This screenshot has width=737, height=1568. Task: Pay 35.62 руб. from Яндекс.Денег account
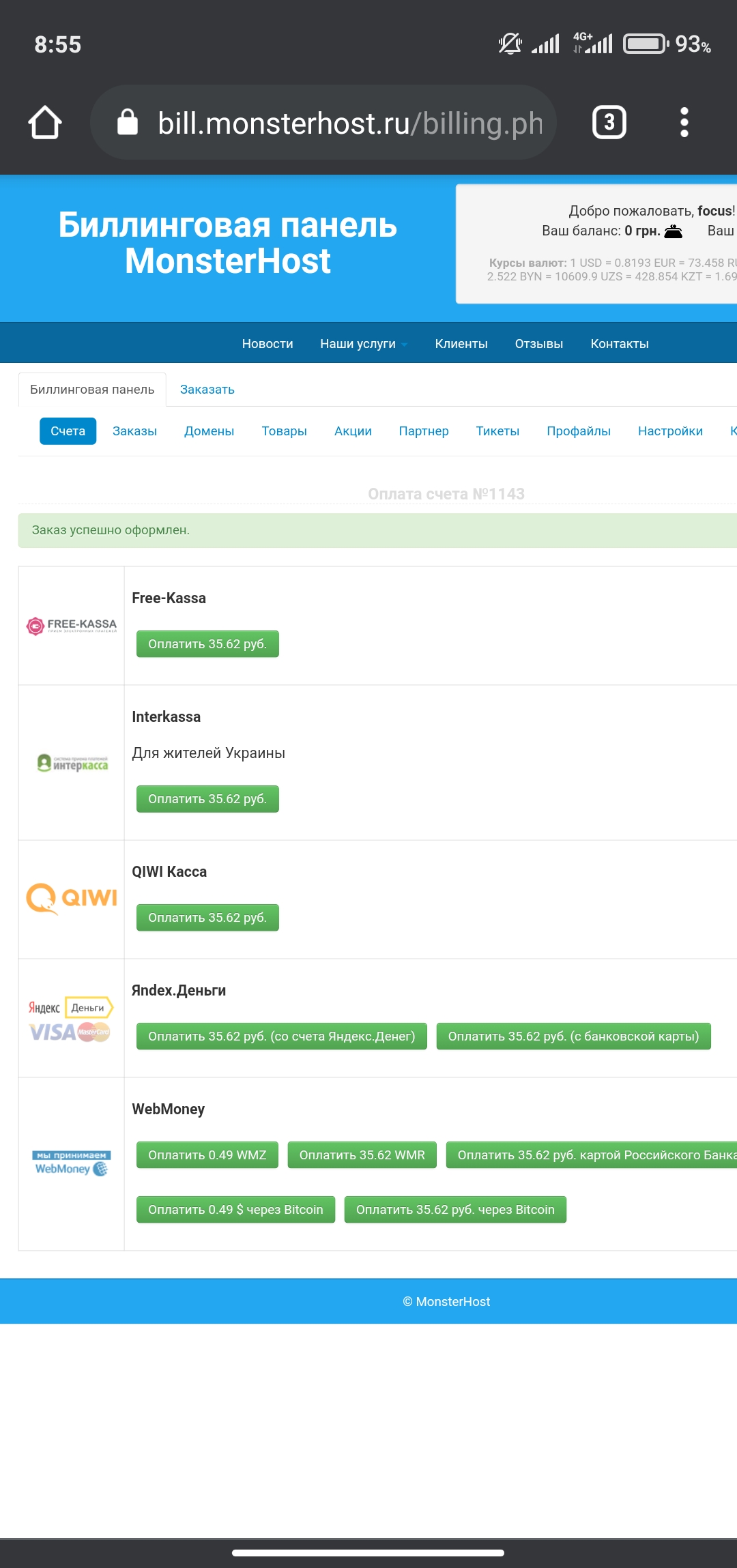[x=281, y=1036]
